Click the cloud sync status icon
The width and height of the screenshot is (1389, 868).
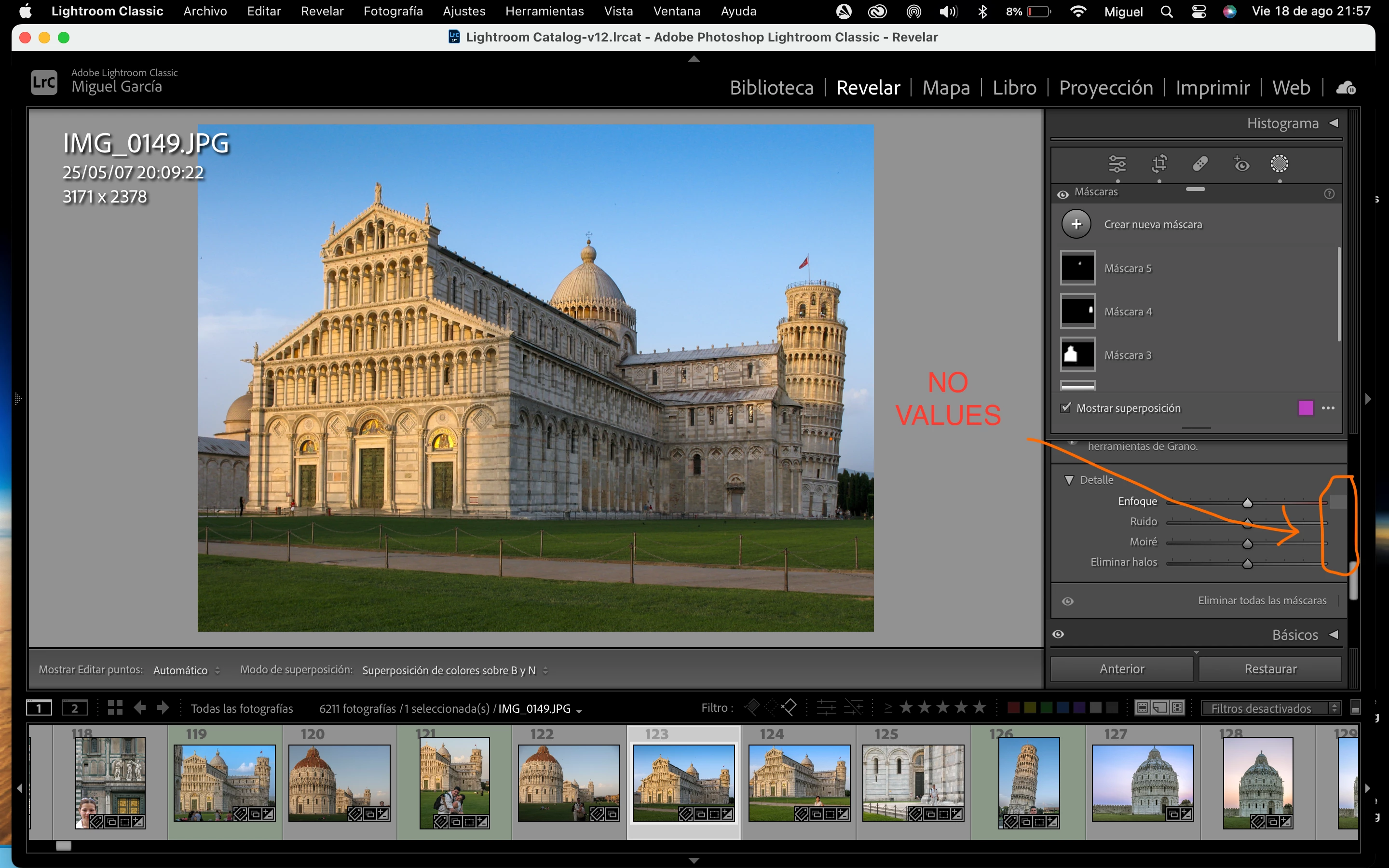point(1346,88)
